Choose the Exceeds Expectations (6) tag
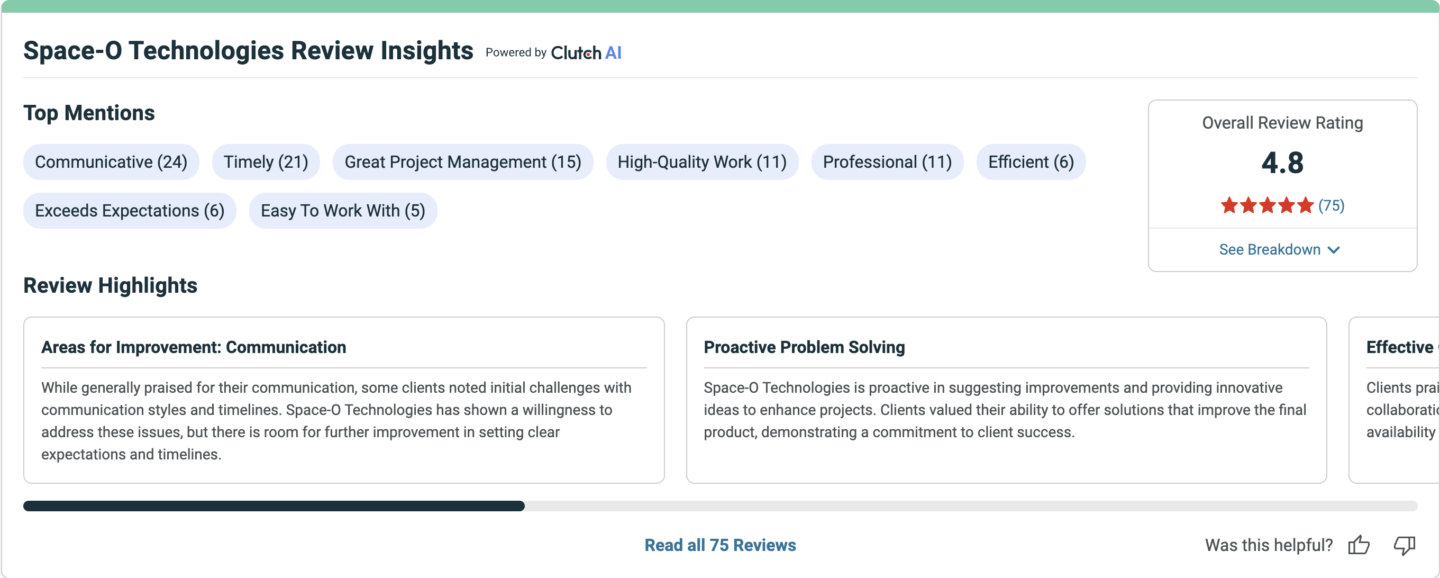 (x=130, y=211)
